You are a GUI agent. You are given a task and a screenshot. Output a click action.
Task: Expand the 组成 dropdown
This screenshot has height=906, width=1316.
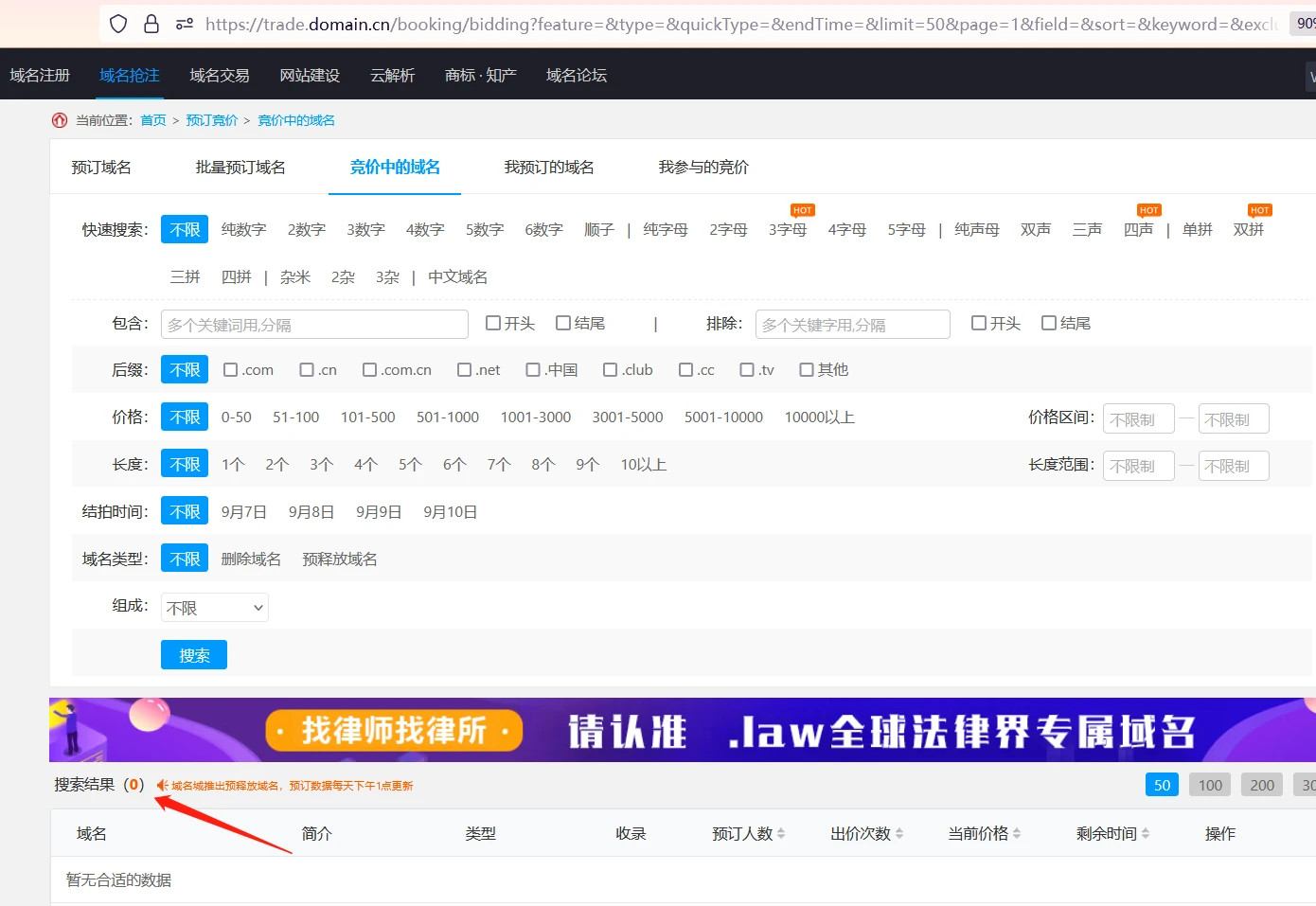(215, 608)
